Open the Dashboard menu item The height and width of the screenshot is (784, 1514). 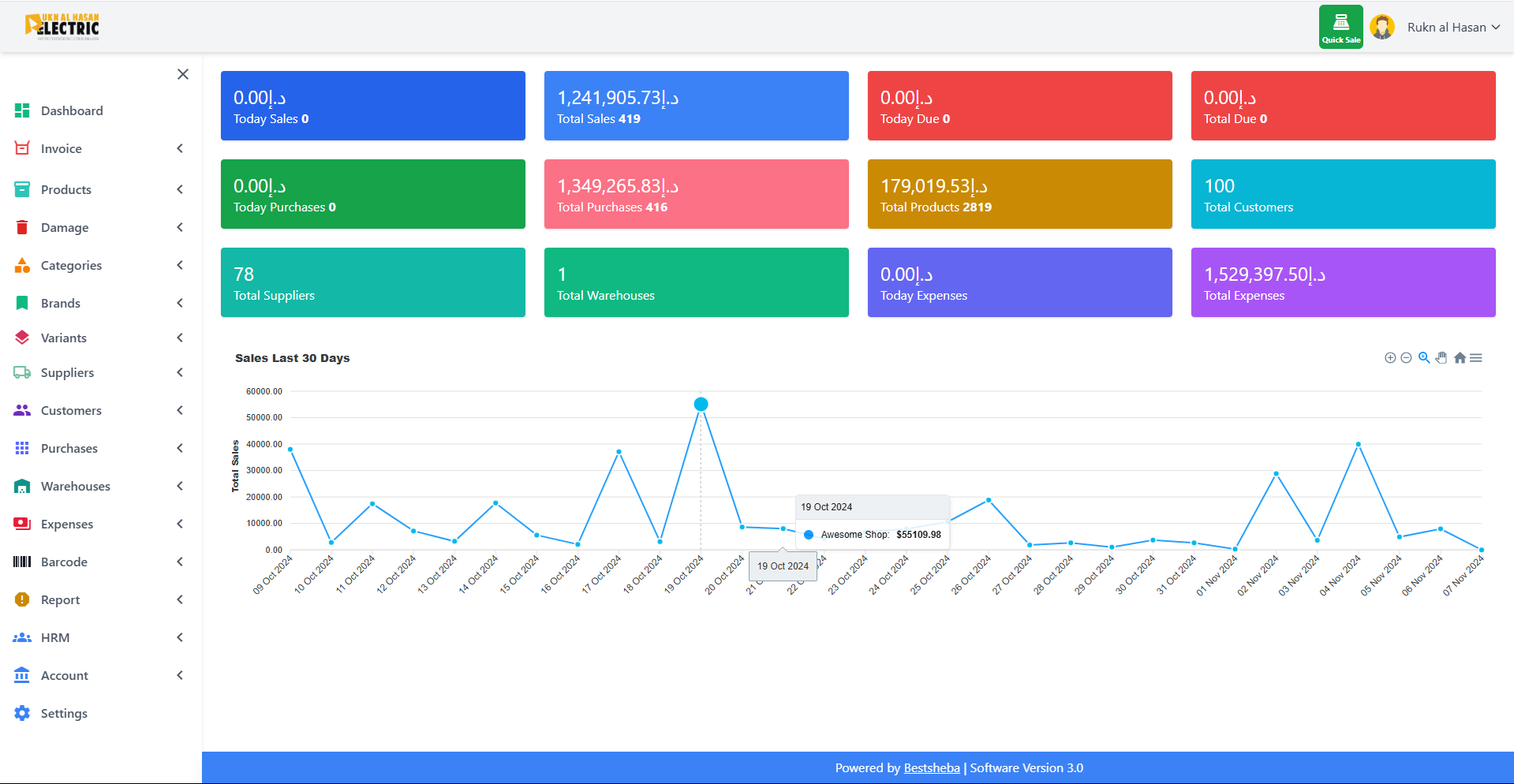(x=72, y=110)
